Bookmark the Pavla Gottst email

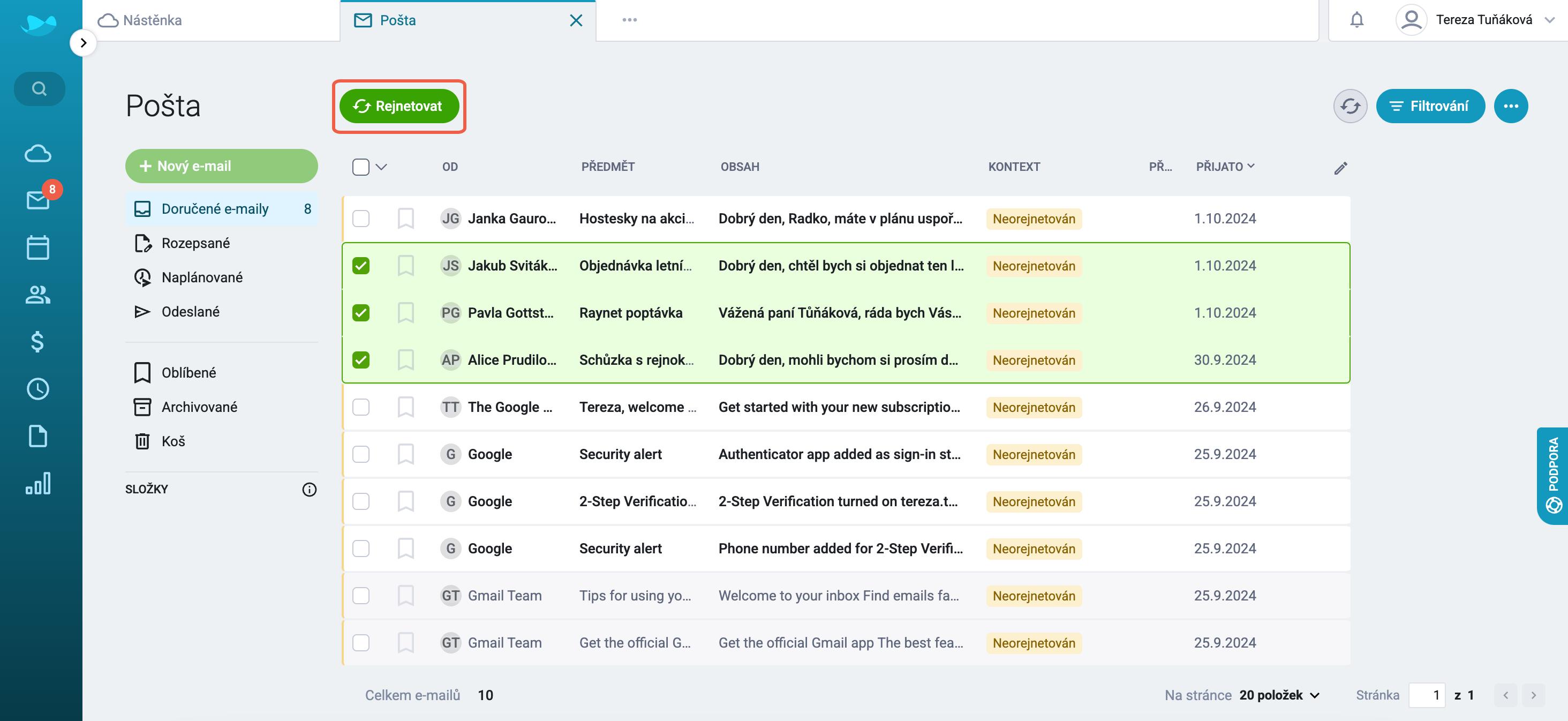point(405,313)
